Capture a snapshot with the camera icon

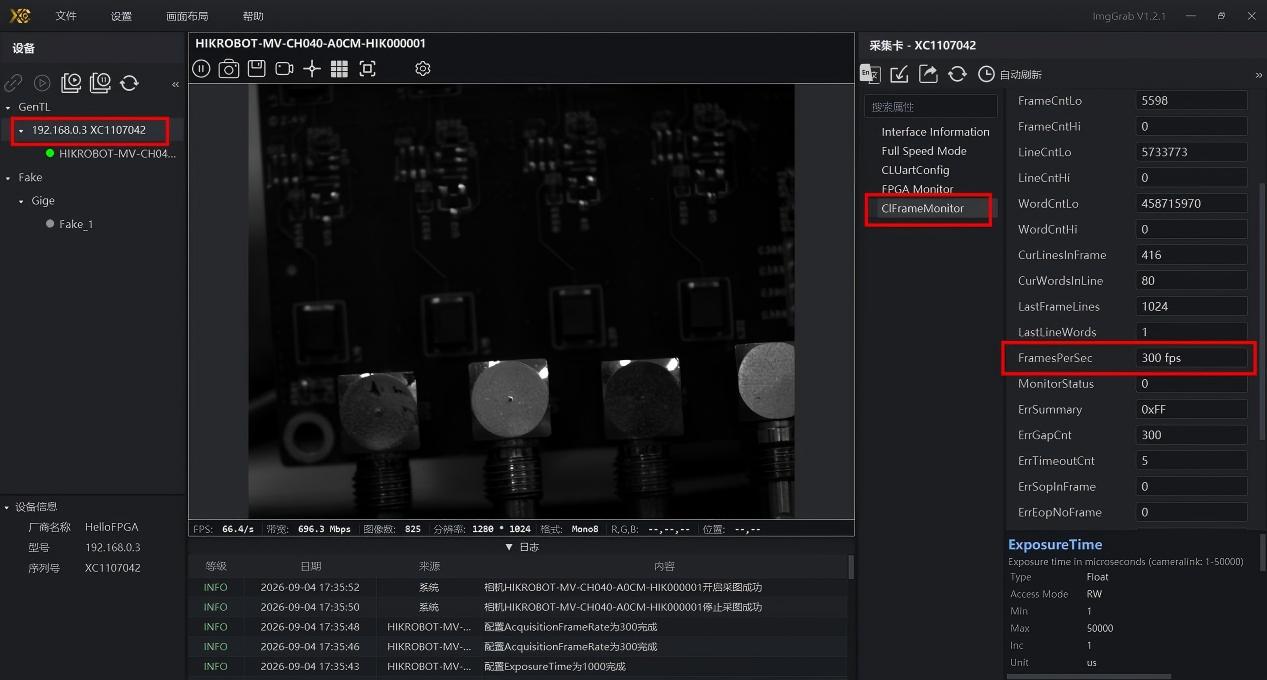[229, 68]
